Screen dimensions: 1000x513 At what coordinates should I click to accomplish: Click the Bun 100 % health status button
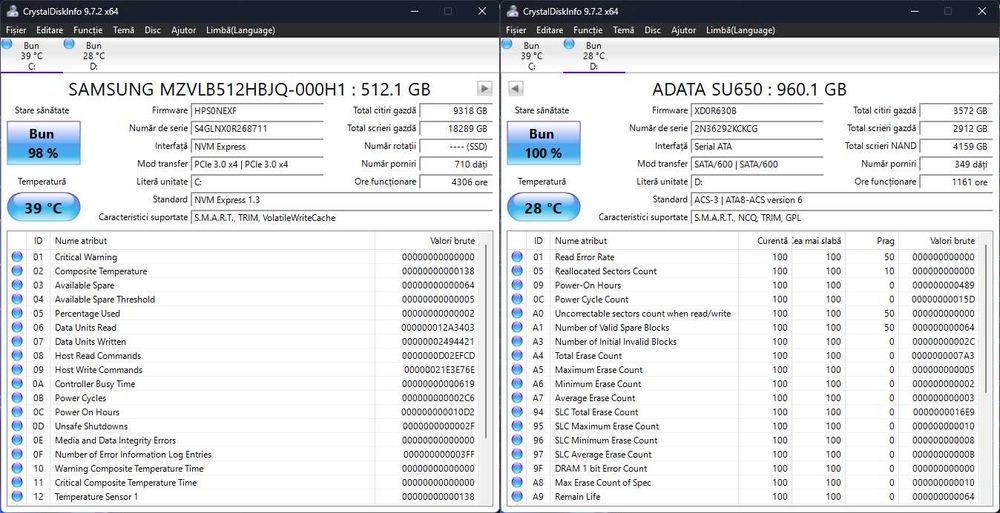click(x=542, y=143)
